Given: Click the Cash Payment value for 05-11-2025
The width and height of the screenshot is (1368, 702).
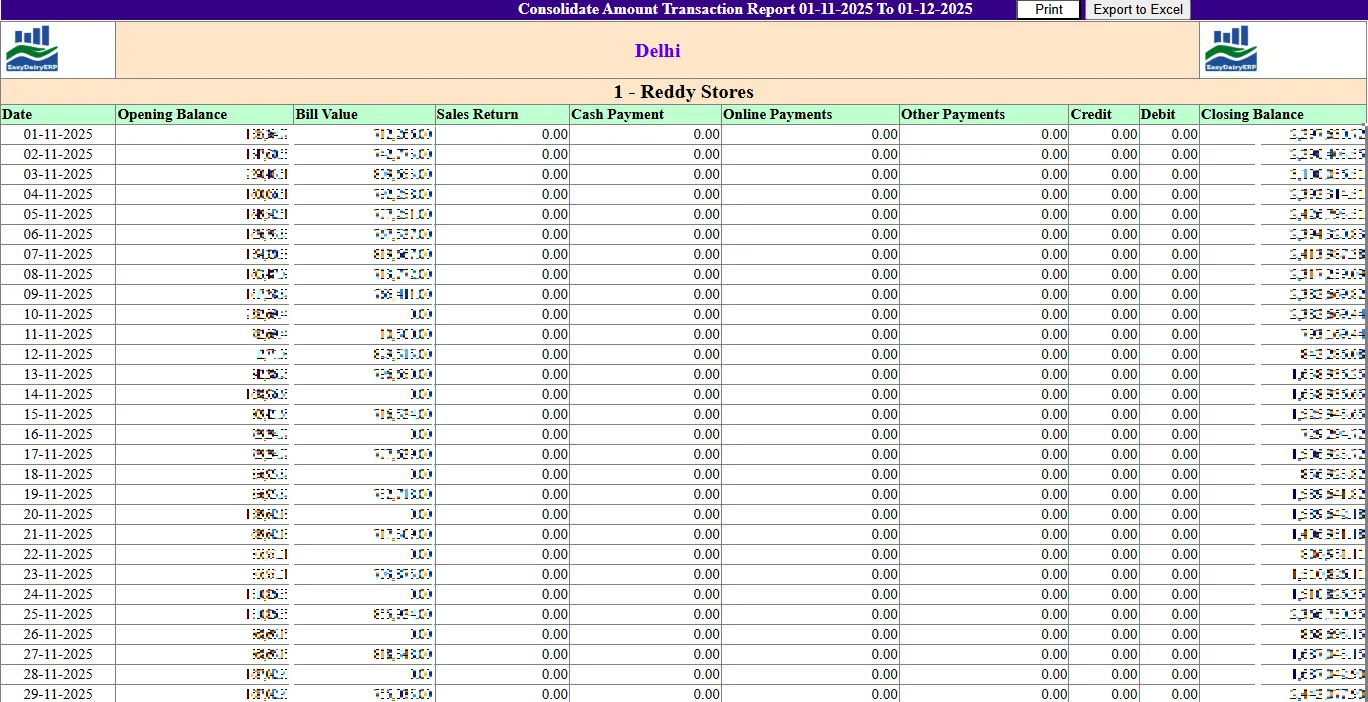Looking at the screenshot, I should point(706,214).
